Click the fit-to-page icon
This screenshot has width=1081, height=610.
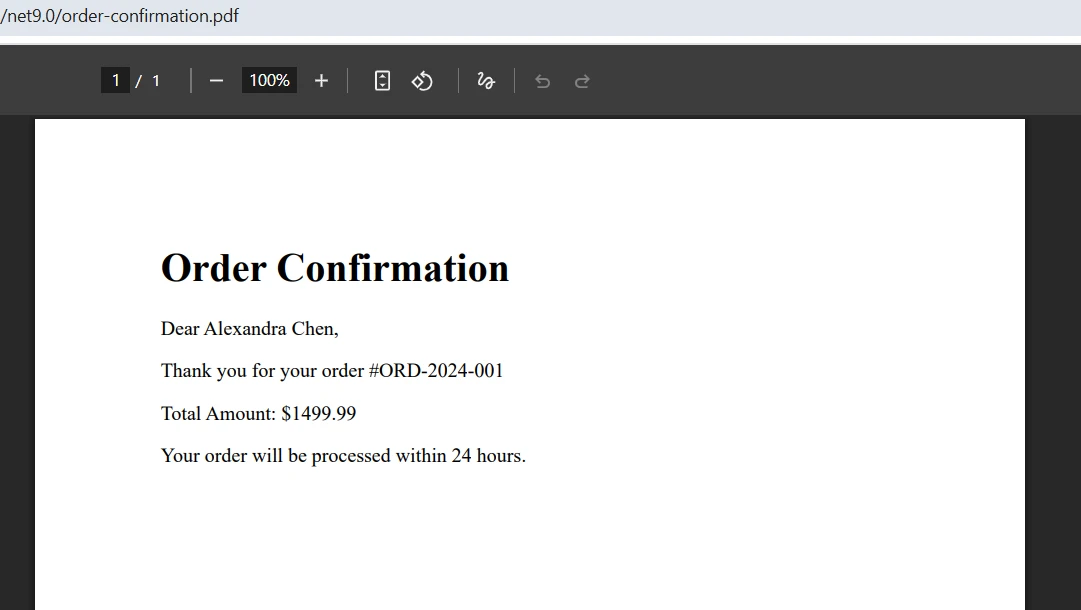(382, 80)
